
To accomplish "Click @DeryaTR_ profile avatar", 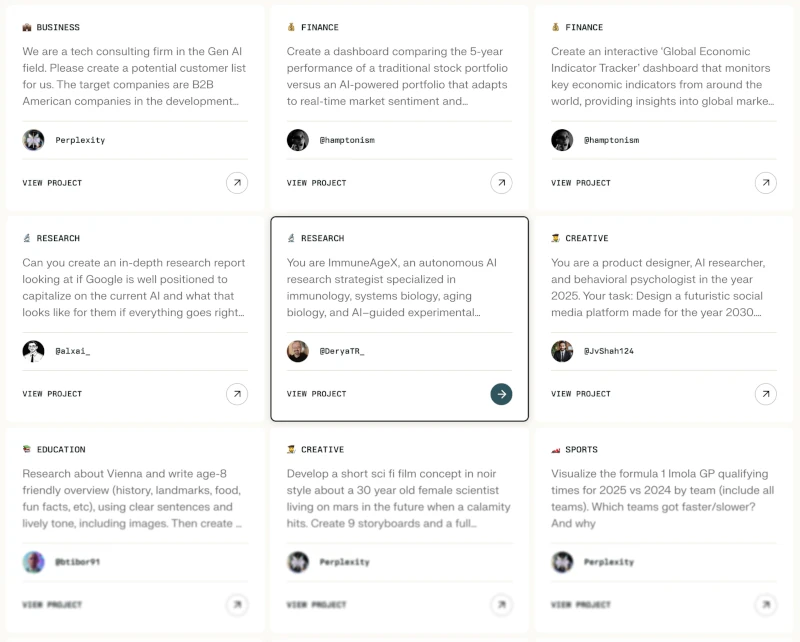I will [297, 351].
